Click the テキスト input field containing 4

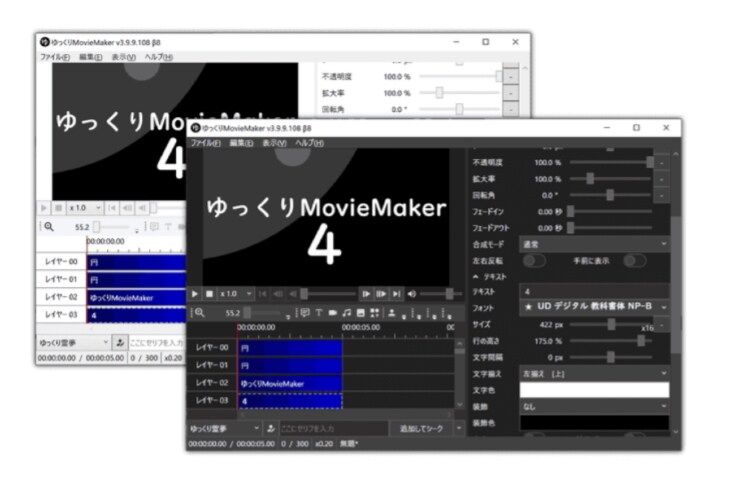(x=594, y=291)
